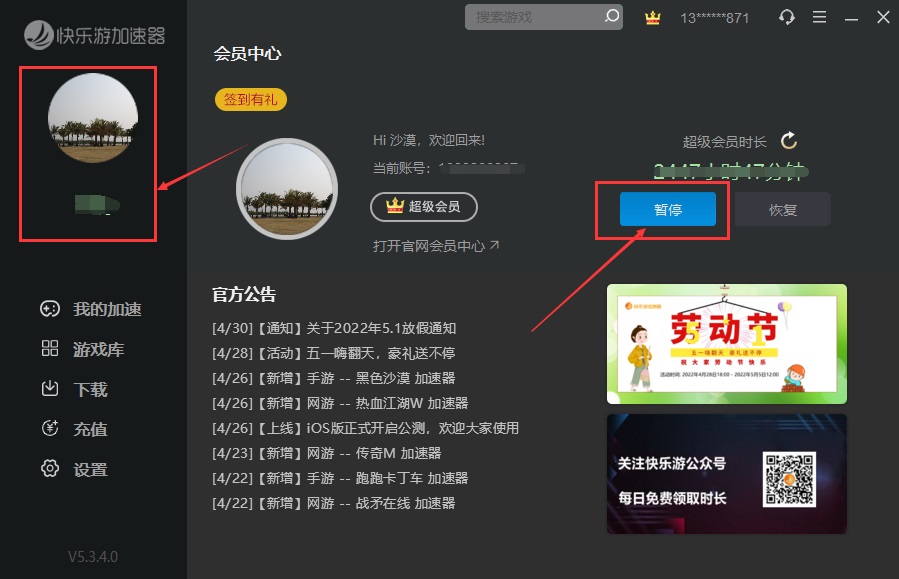The width and height of the screenshot is (899, 579).
Task: Open the 劳动节 promotional banner
Action: coord(726,343)
